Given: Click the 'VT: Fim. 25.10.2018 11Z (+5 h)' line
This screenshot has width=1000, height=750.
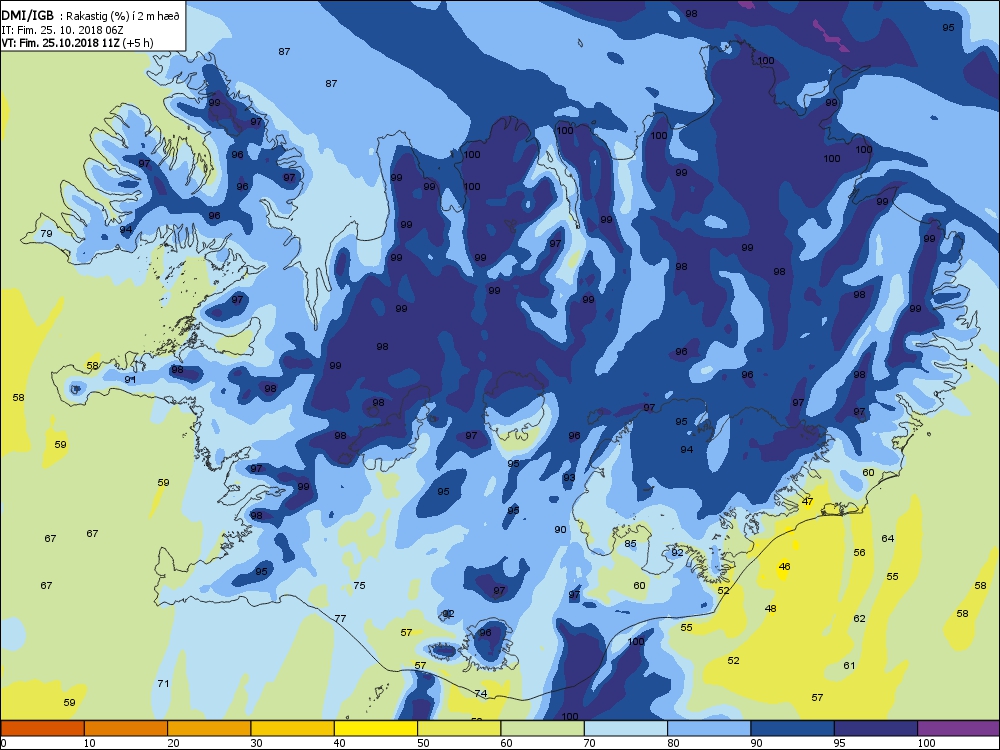Looking at the screenshot, I should pos(78,43).
